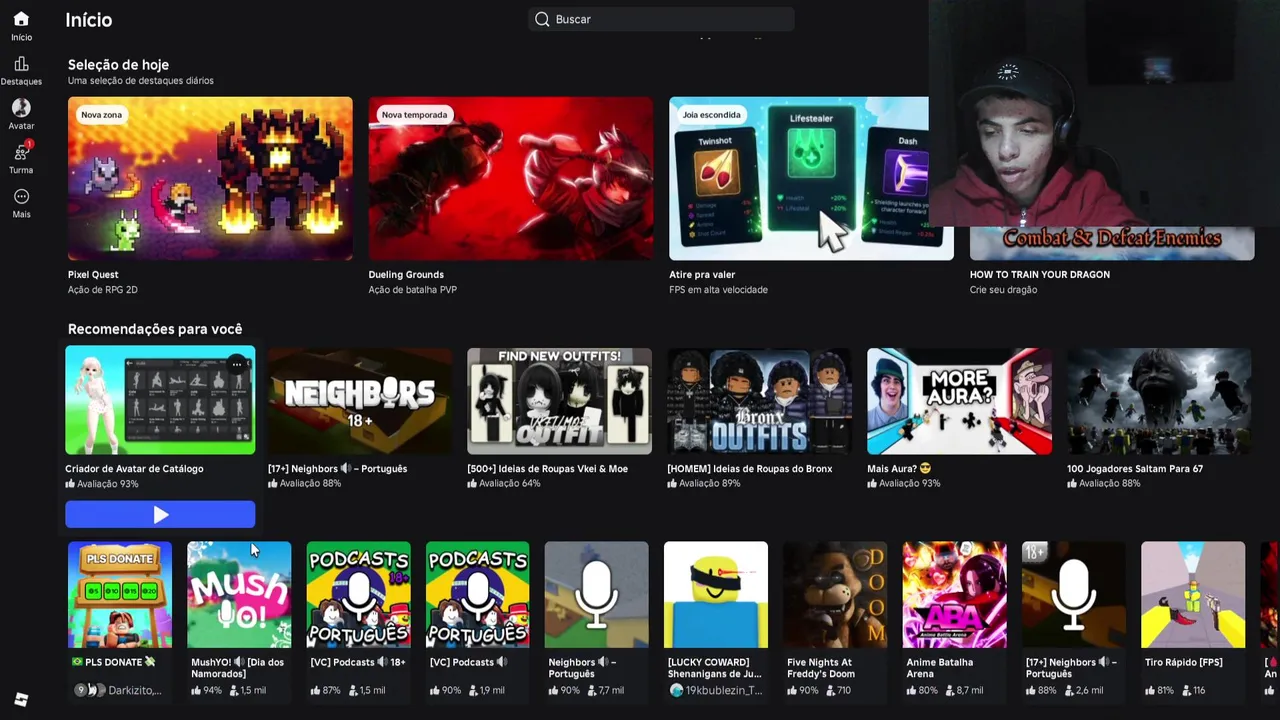The image size is (1280, 720).
Task: Open the [17+] Neighbors recommended thumbnail
Action: pyautogui.click(x=360, y=401)
